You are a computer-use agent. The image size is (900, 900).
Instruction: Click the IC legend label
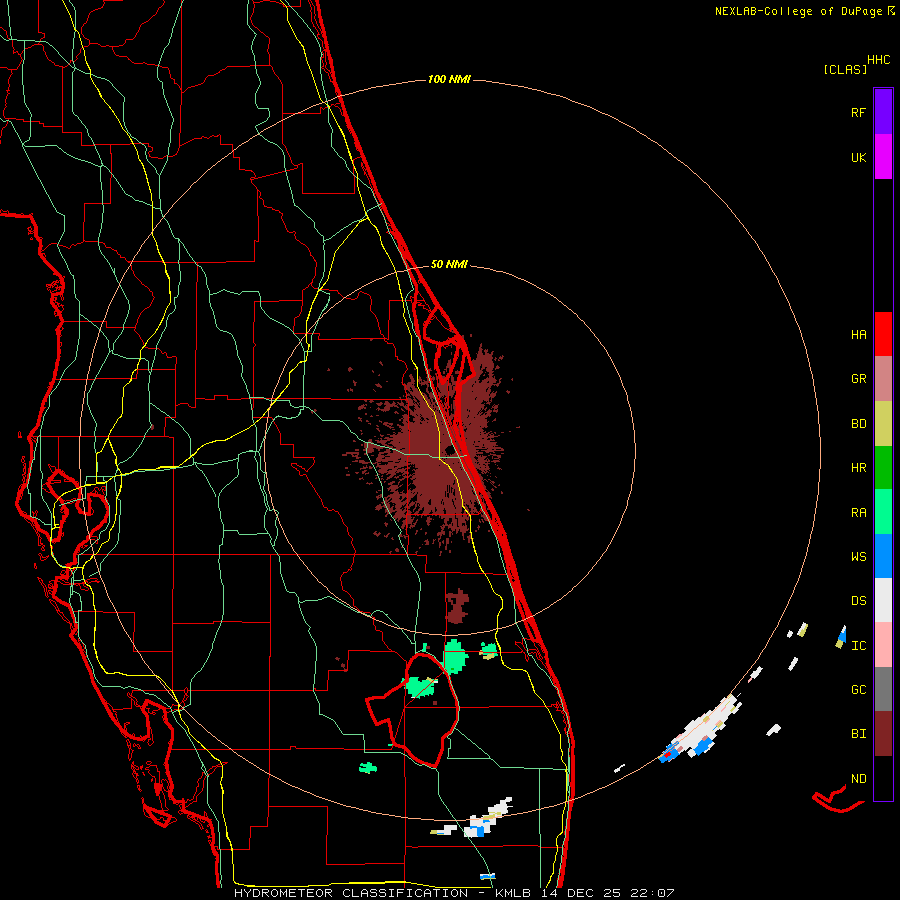point(858,646)
